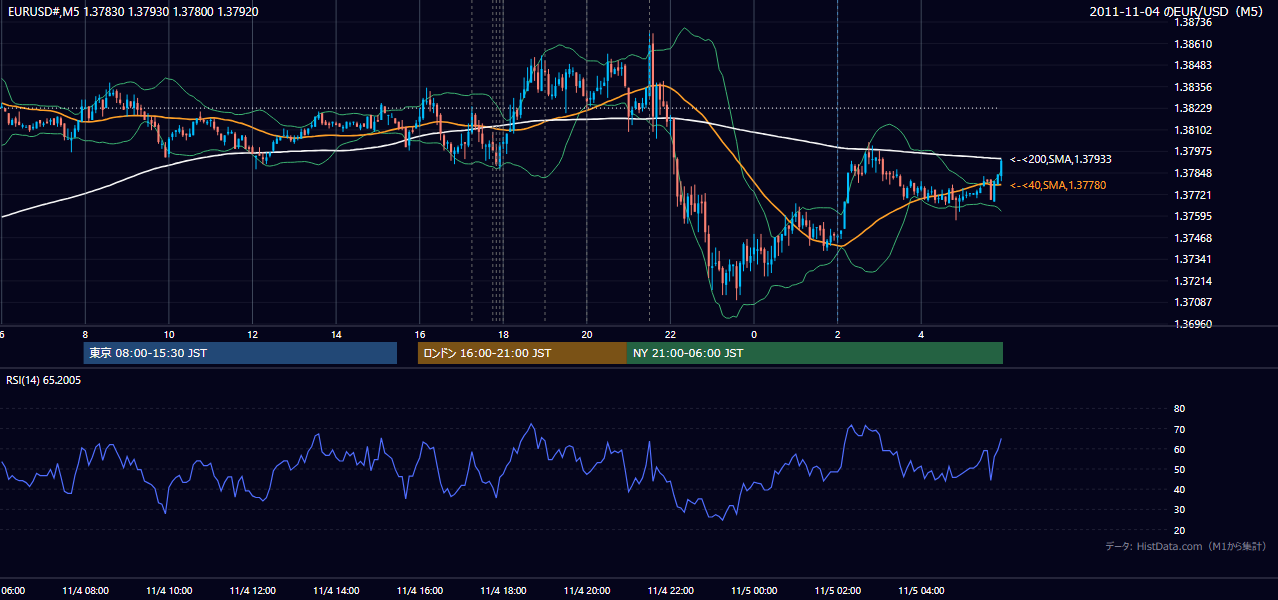This screenshot has height=600, width=1278.
Task: Click the bottom time label 11/4 16:00
Action: pyautogui.click(x=420, y=590)
